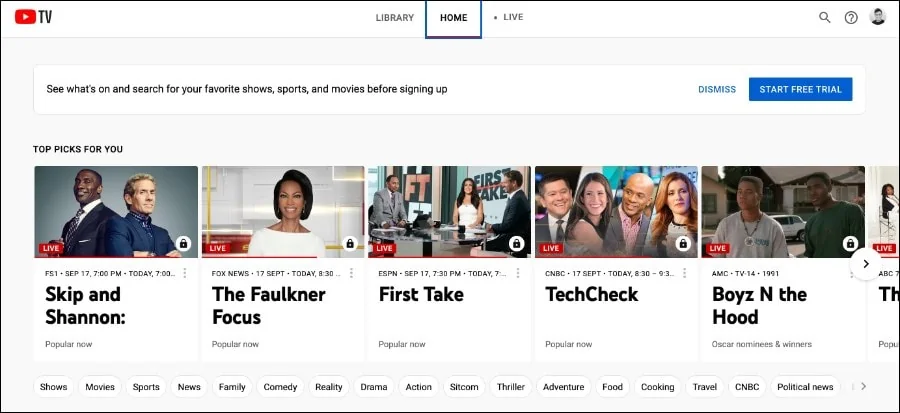The height and width of the screenshot is (413, 900).
Task: Click 'Boyz N the Hood' title
Action: 759,305
